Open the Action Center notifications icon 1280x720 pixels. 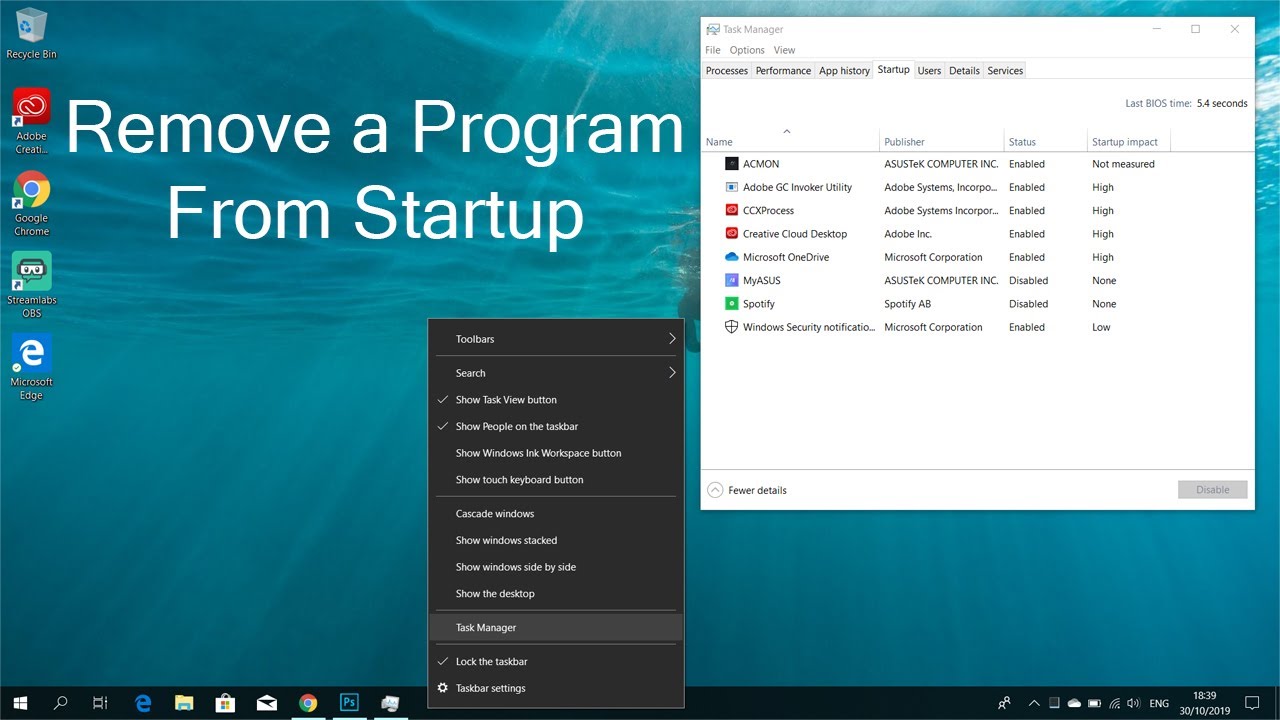[1252, 703]
